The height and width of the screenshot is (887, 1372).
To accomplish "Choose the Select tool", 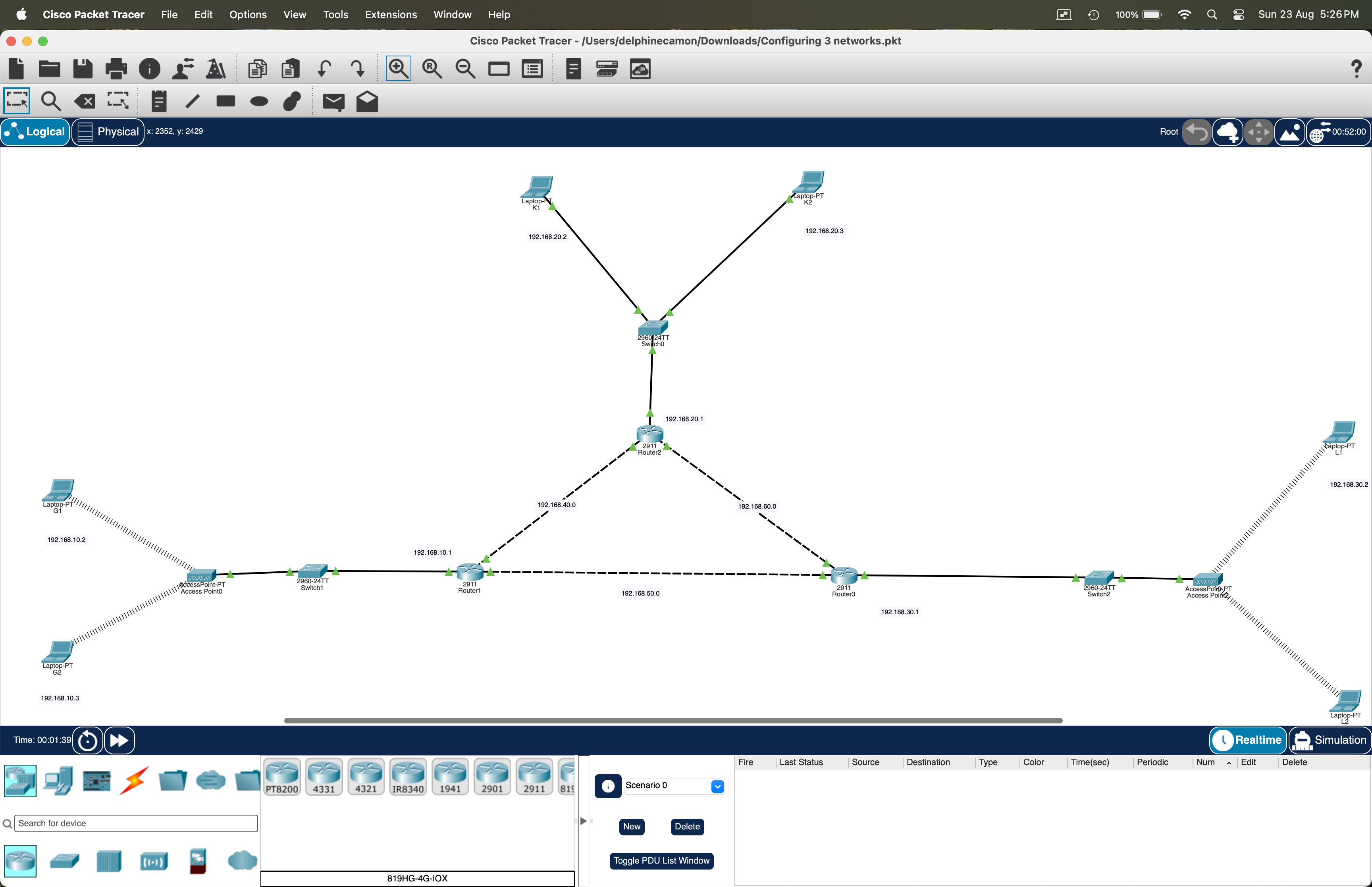I will 17,101.
